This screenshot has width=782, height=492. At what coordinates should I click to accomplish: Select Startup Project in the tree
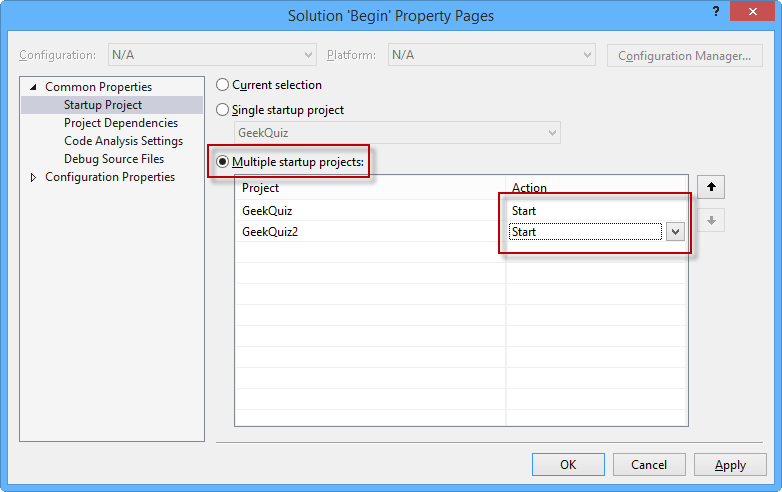[x=103, y=105]
